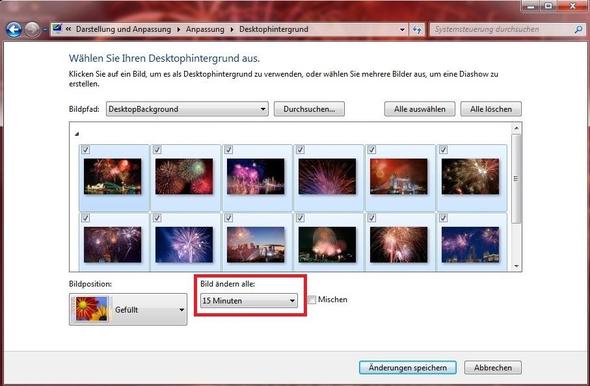Screen dimensions: 590x386
Task: Uncheck the Tower Bridge fireworks checkbox
Action: [372, 150]
